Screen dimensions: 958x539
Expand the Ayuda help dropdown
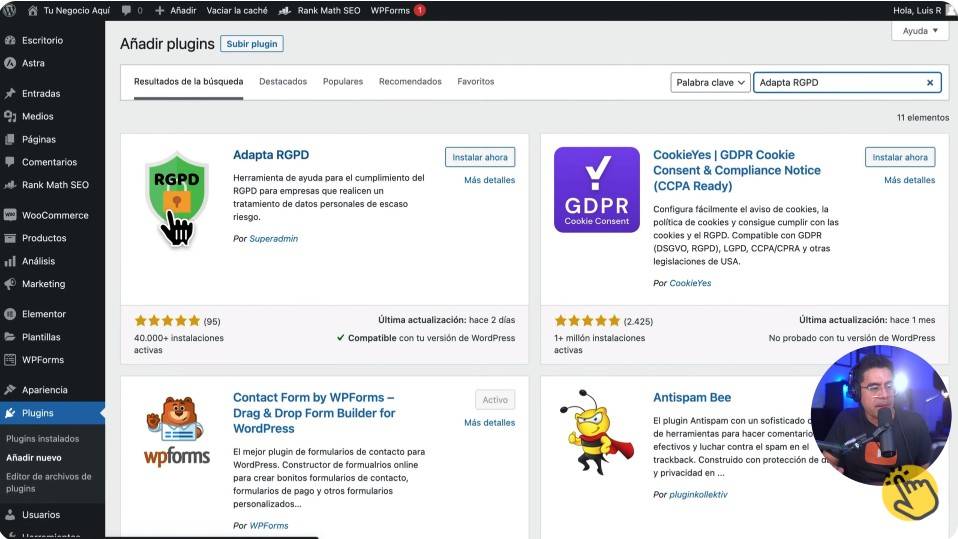[x=920, y=31]
